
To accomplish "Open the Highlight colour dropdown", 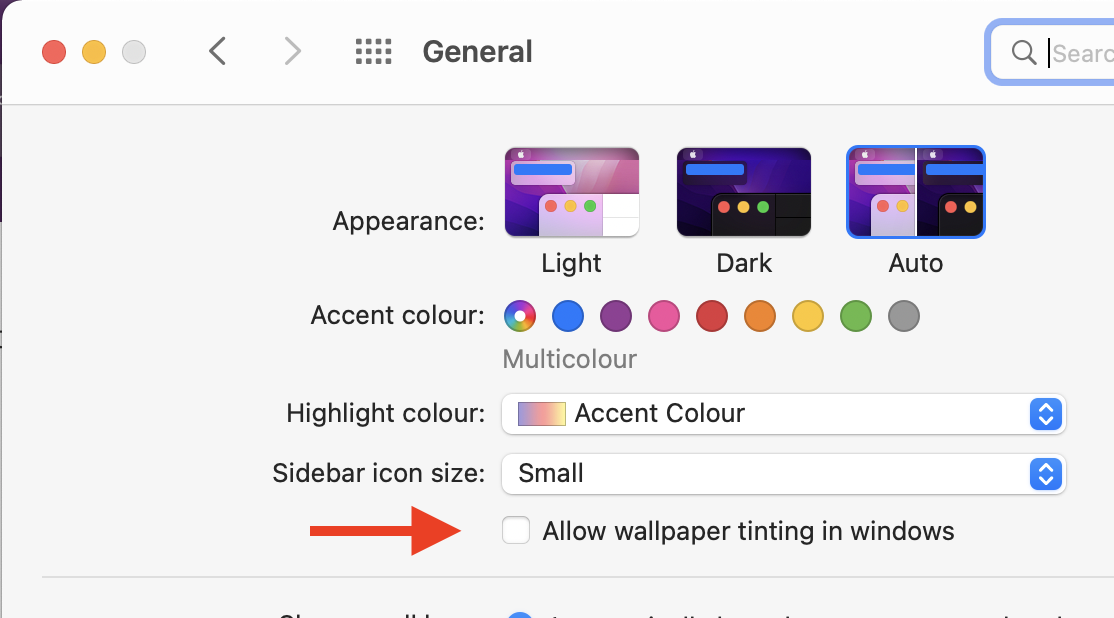I will click(783, 413).
